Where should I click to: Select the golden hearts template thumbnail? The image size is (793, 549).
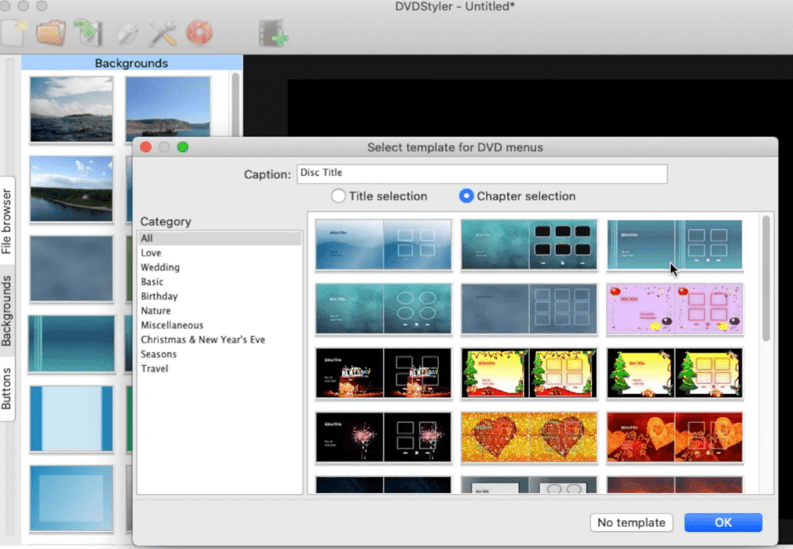[x=528, y=436]
